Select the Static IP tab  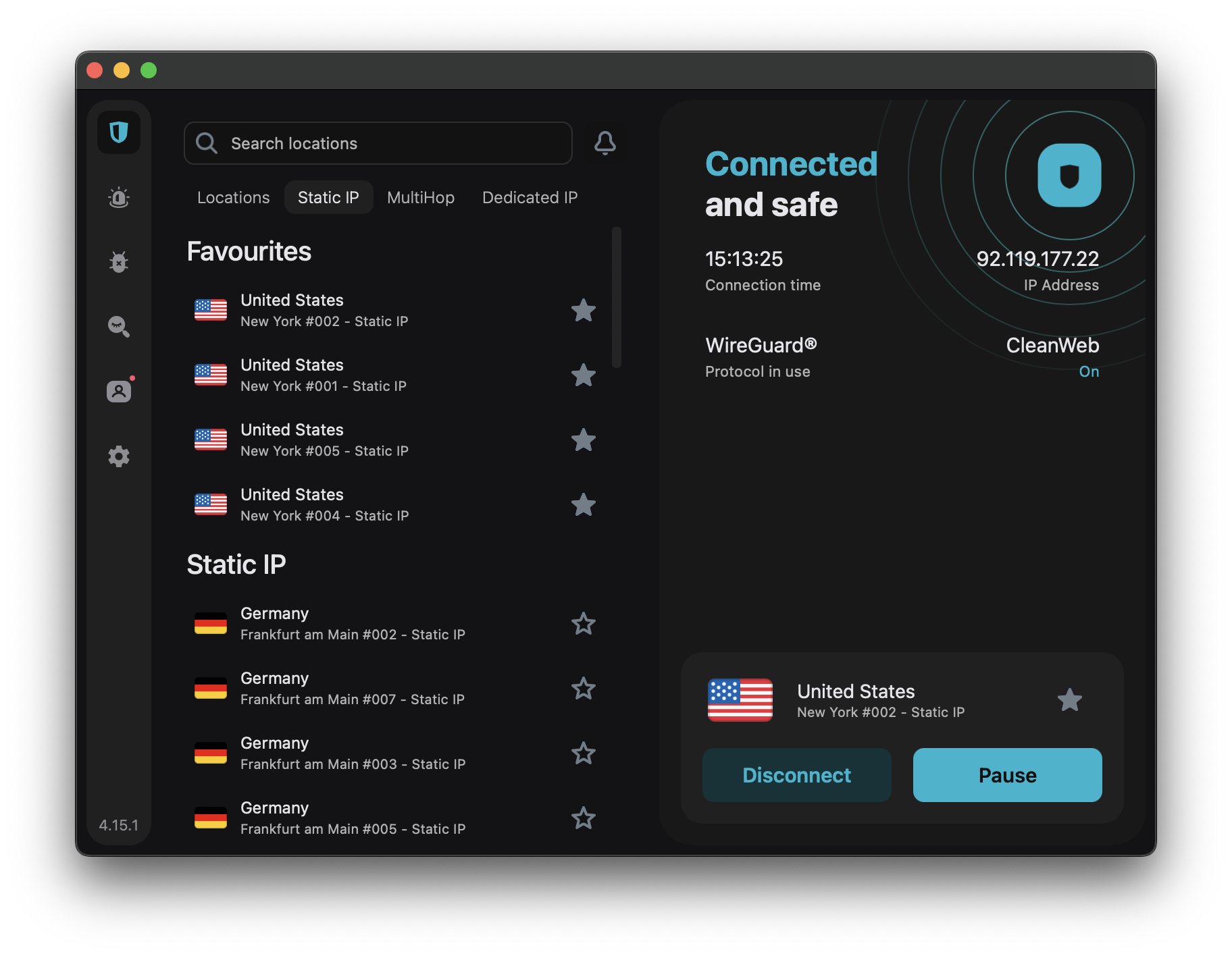click(x=328, y=197)
